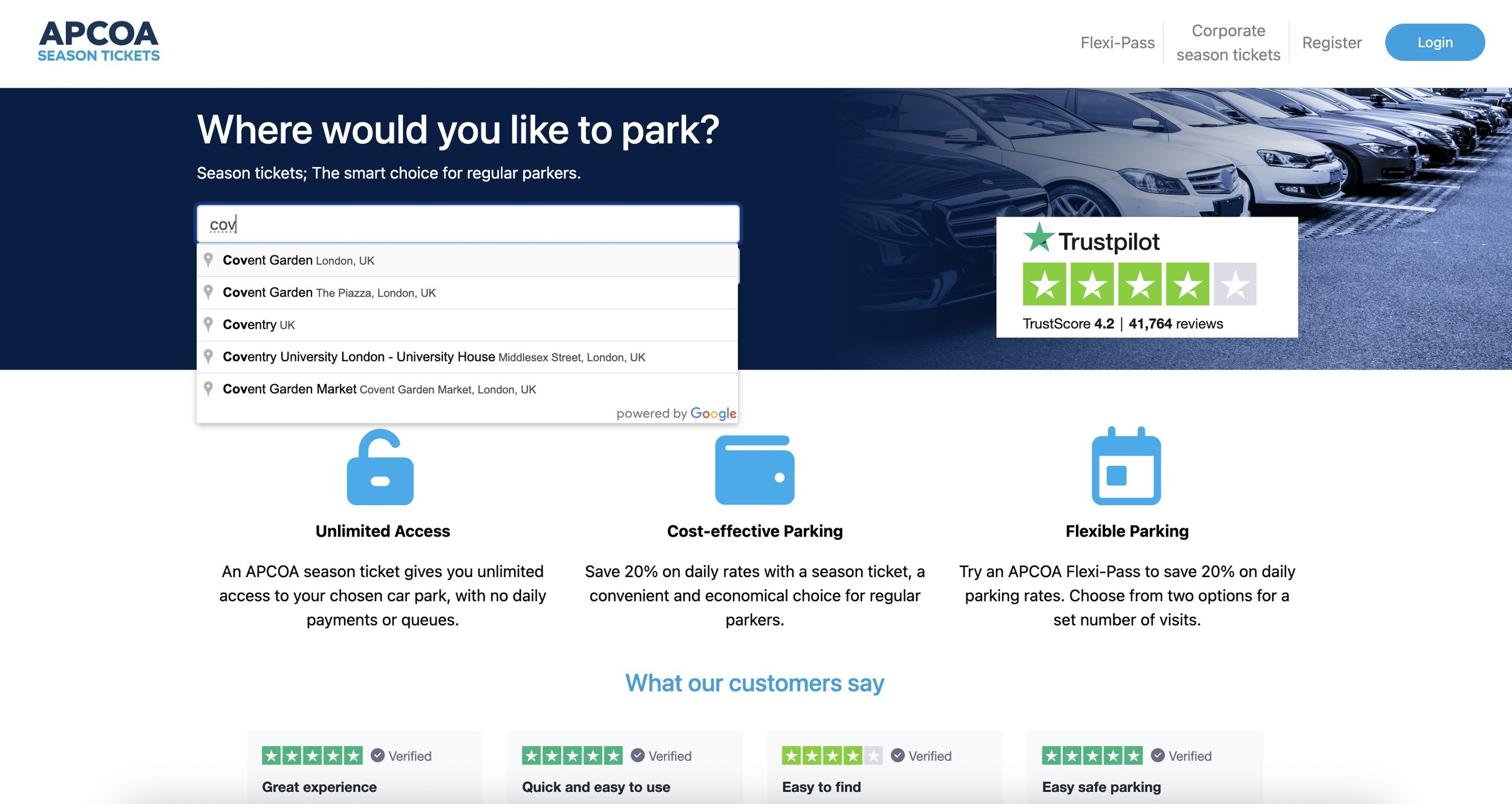Open Corporate season tickets page
The image size is (1512, 804).
coord(1228,43)
